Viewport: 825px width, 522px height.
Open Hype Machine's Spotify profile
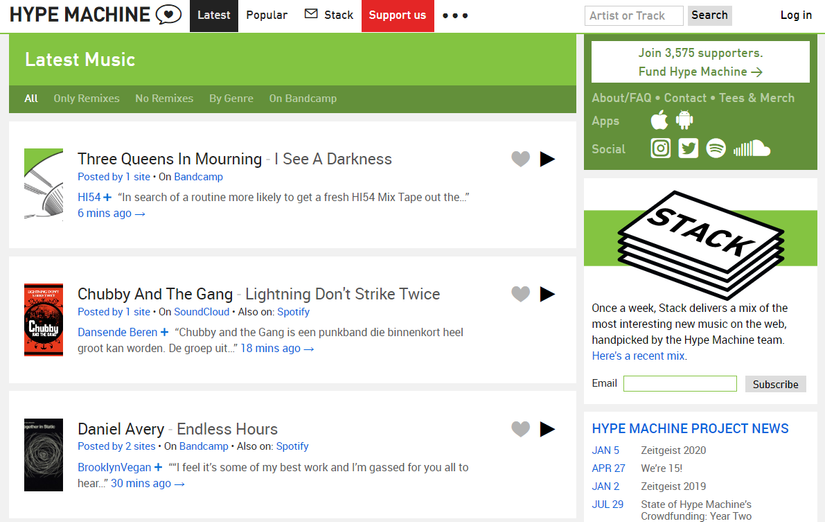coord(716,149)
